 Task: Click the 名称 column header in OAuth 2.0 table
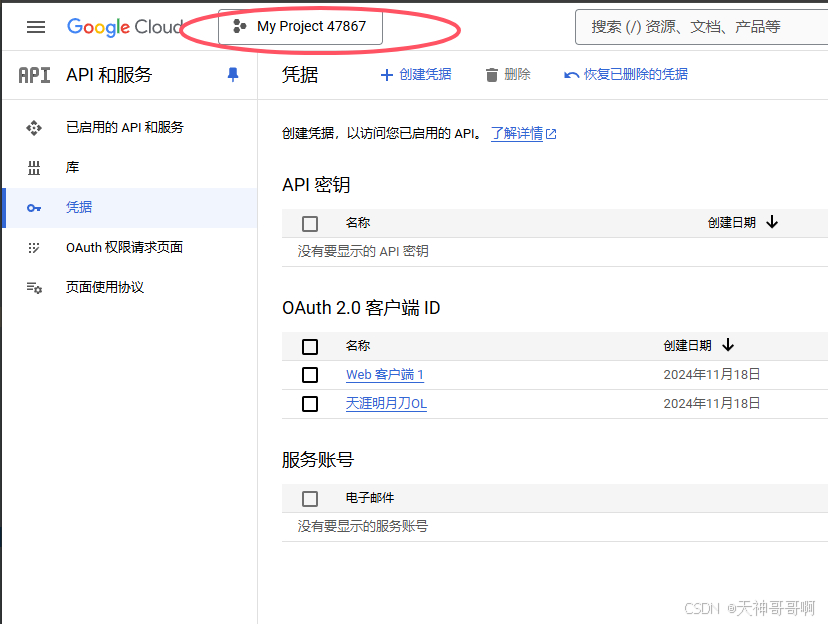[x=357, y=346]
